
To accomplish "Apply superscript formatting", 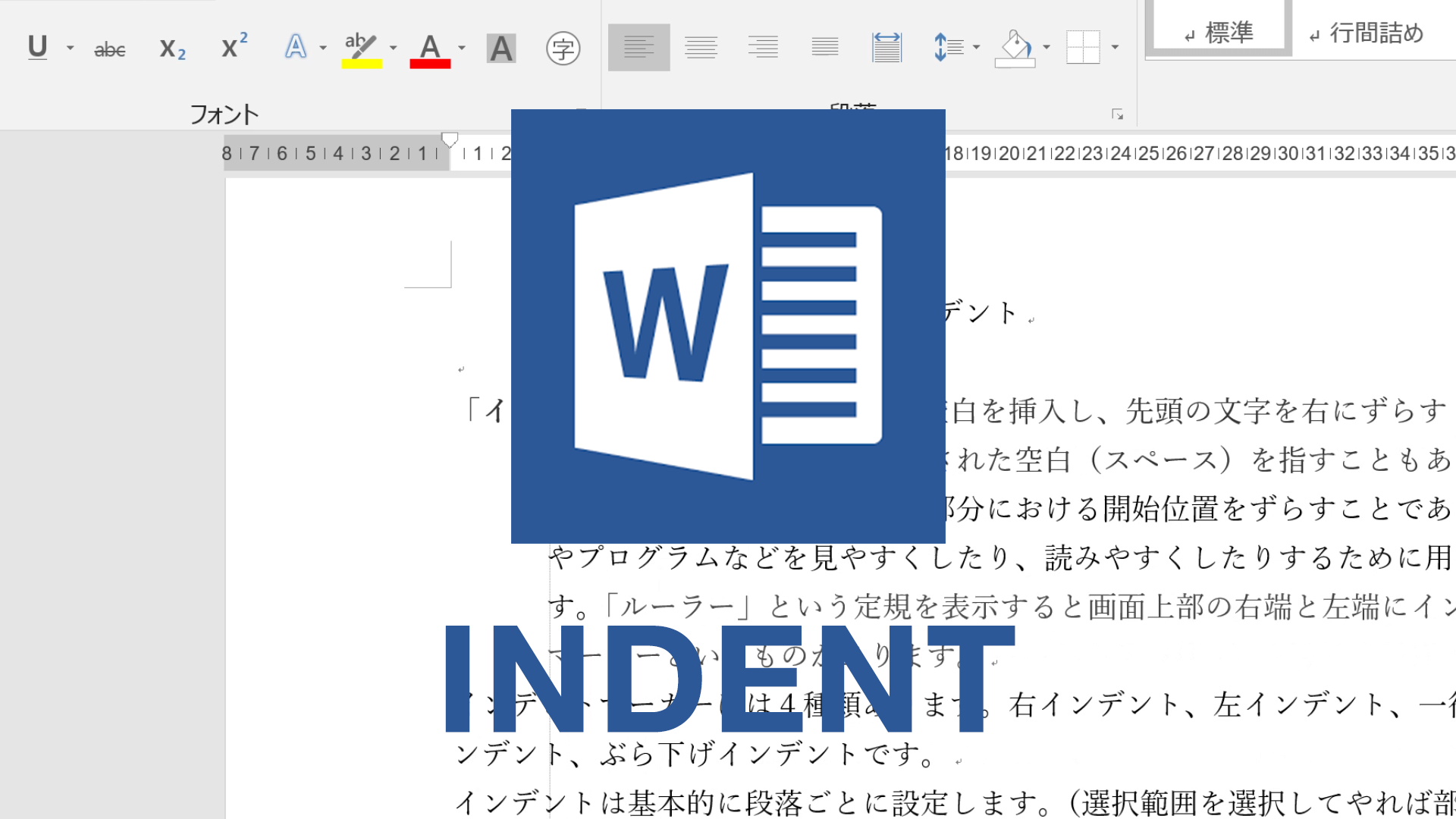I will pos(234,47).
